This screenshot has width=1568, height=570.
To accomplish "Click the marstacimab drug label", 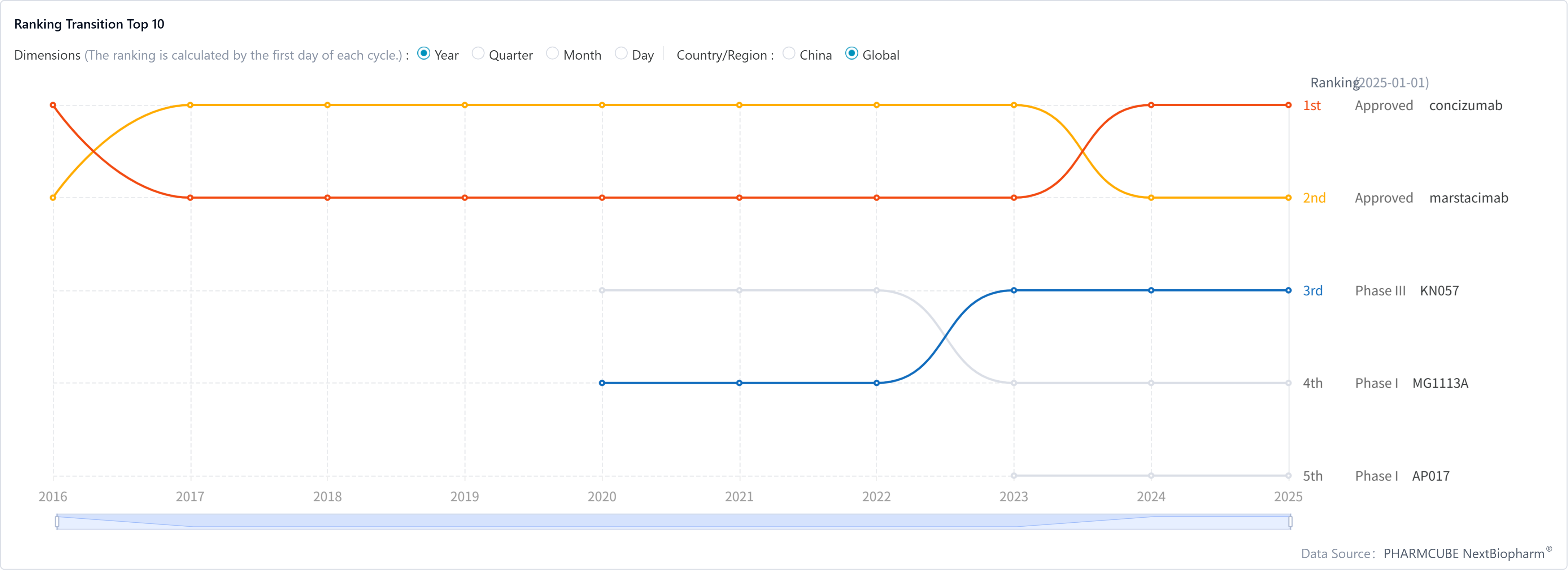I will 1468,198.
